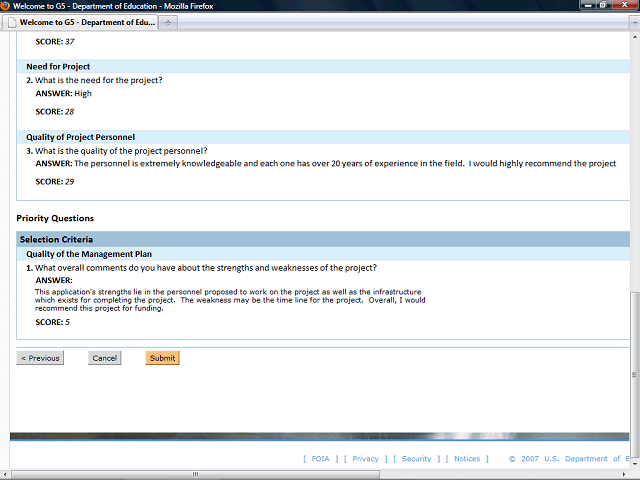Click the page icon on the G5 tab
Viewport: 640px width, 480px height.
[x=12, y=22]
